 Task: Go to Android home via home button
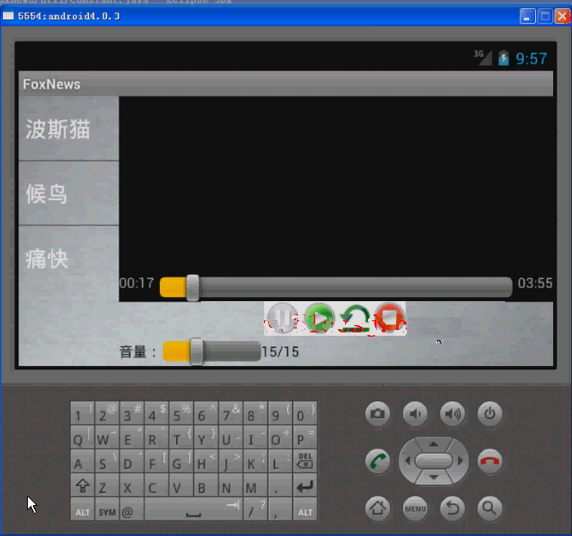click(x=378, y=508)
